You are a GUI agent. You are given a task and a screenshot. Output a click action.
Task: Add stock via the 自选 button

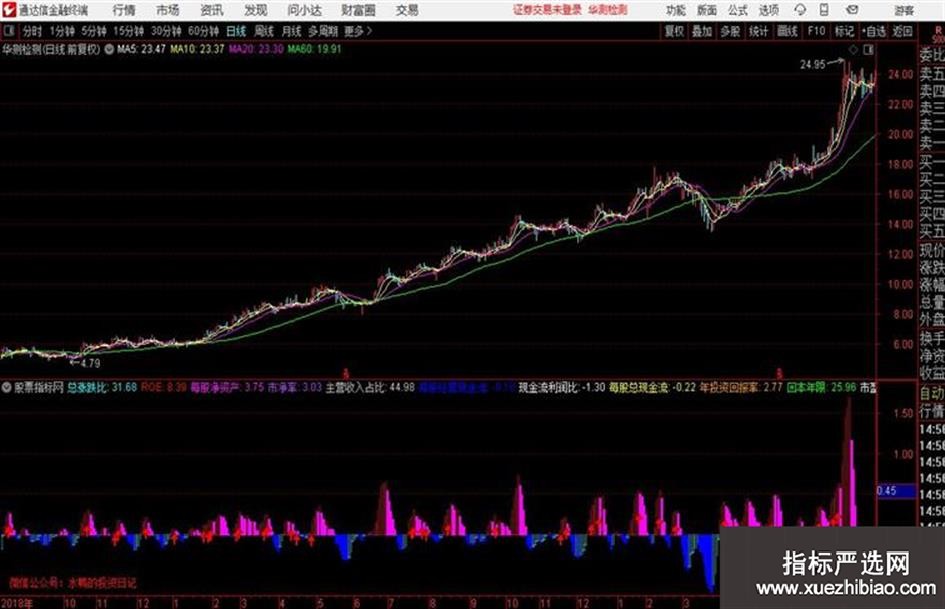click(x=874, y=31)
